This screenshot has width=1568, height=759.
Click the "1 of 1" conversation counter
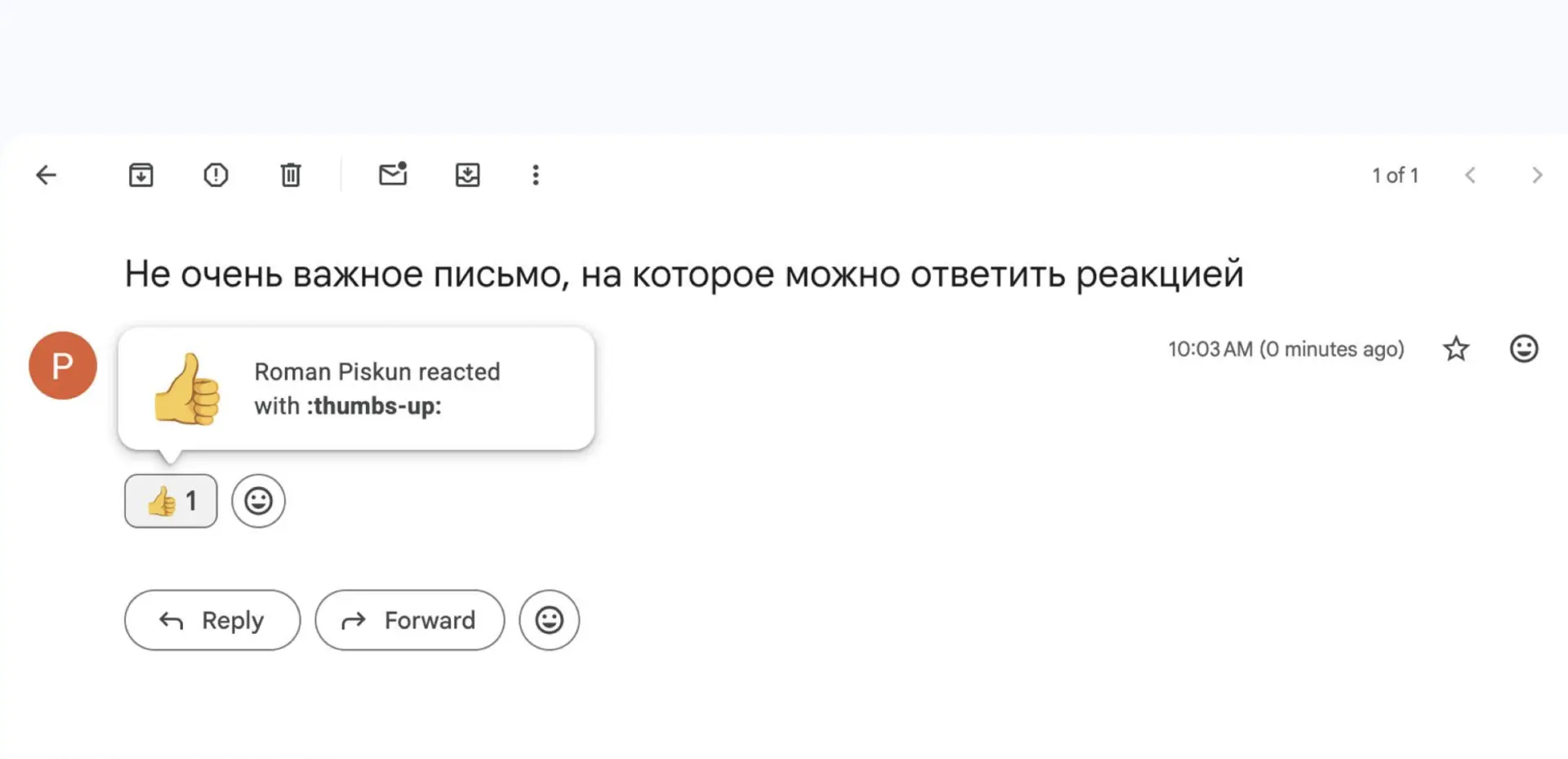[x=1395, y=175]
